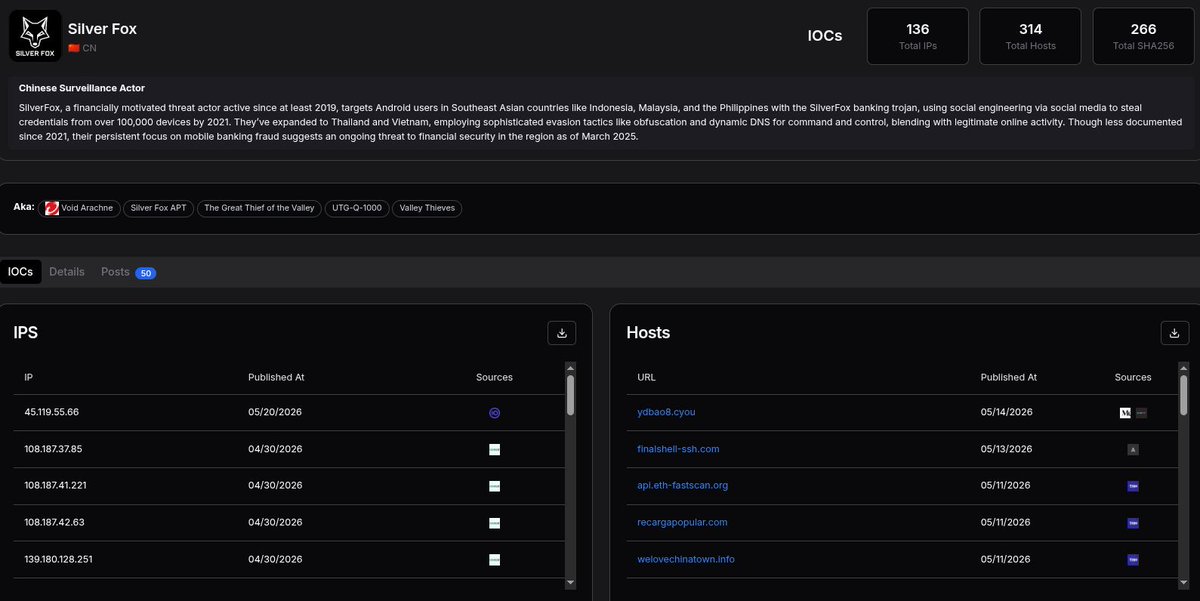Open source icon for recargapopular.com

tap(1133, 522)
